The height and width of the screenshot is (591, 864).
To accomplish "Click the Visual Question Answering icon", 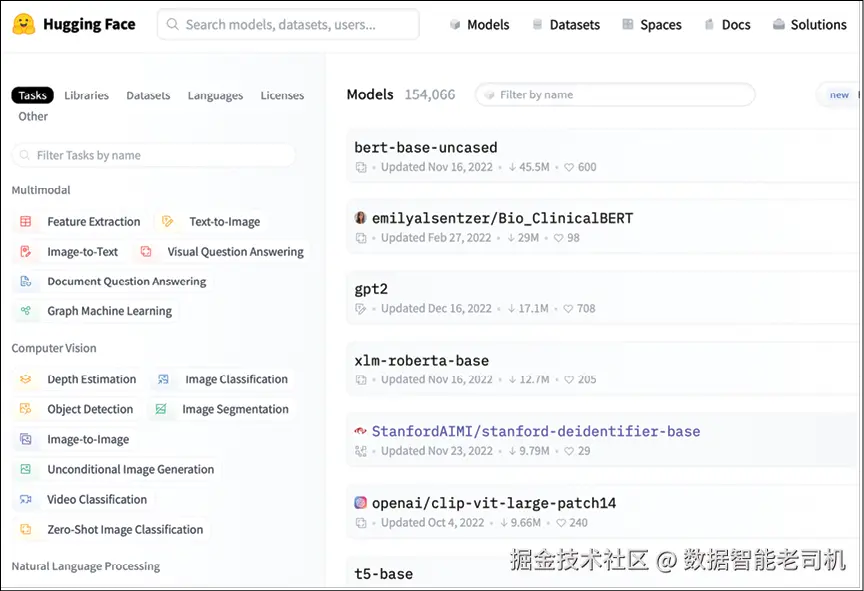I will [145, 252].
